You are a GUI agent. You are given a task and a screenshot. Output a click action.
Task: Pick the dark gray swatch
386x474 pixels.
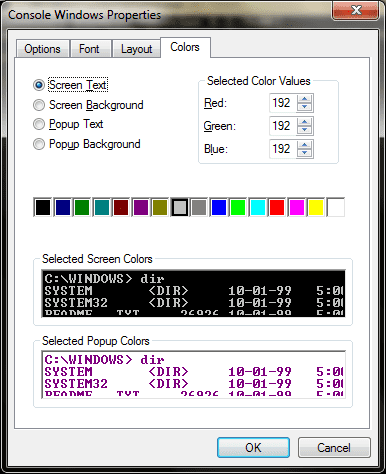click(199, 207)
